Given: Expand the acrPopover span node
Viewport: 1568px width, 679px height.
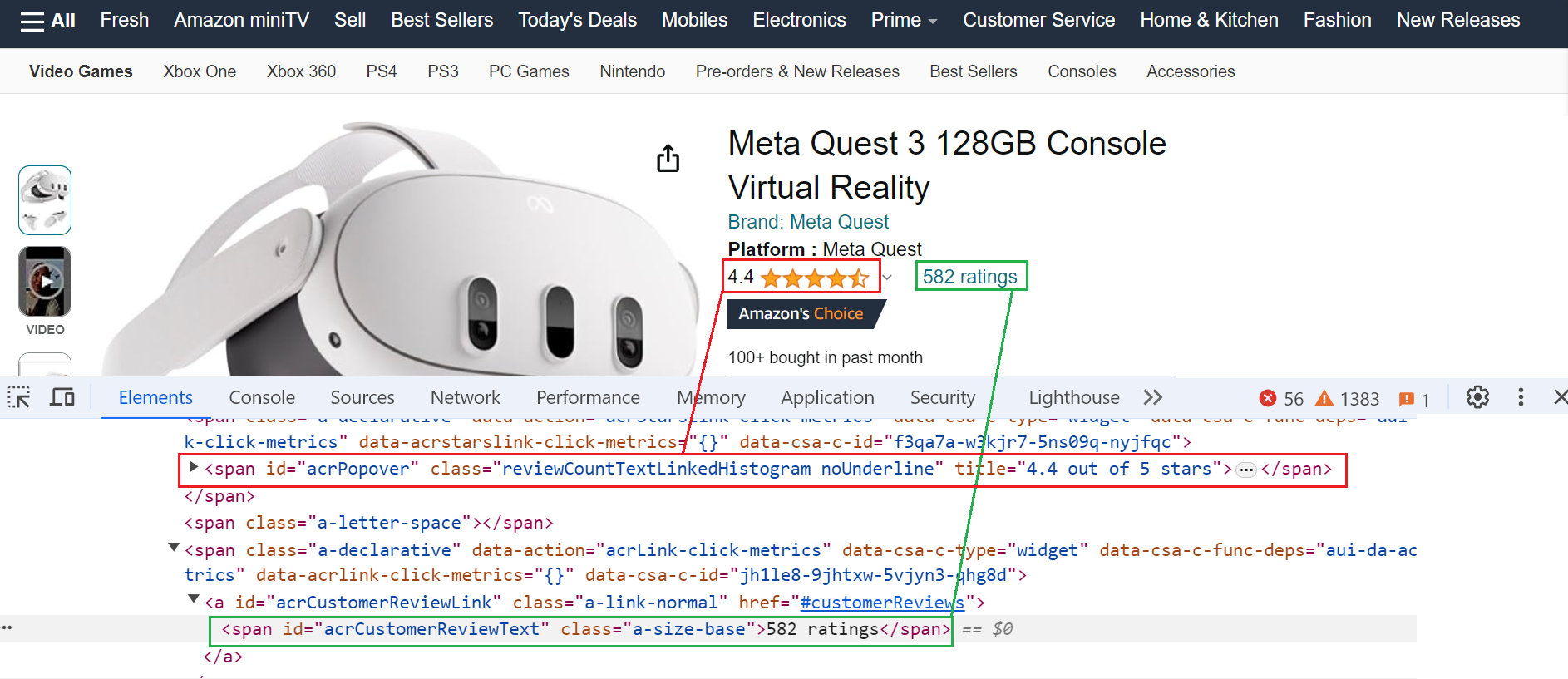Looking at the screenshot, I should tap(193, 468).
